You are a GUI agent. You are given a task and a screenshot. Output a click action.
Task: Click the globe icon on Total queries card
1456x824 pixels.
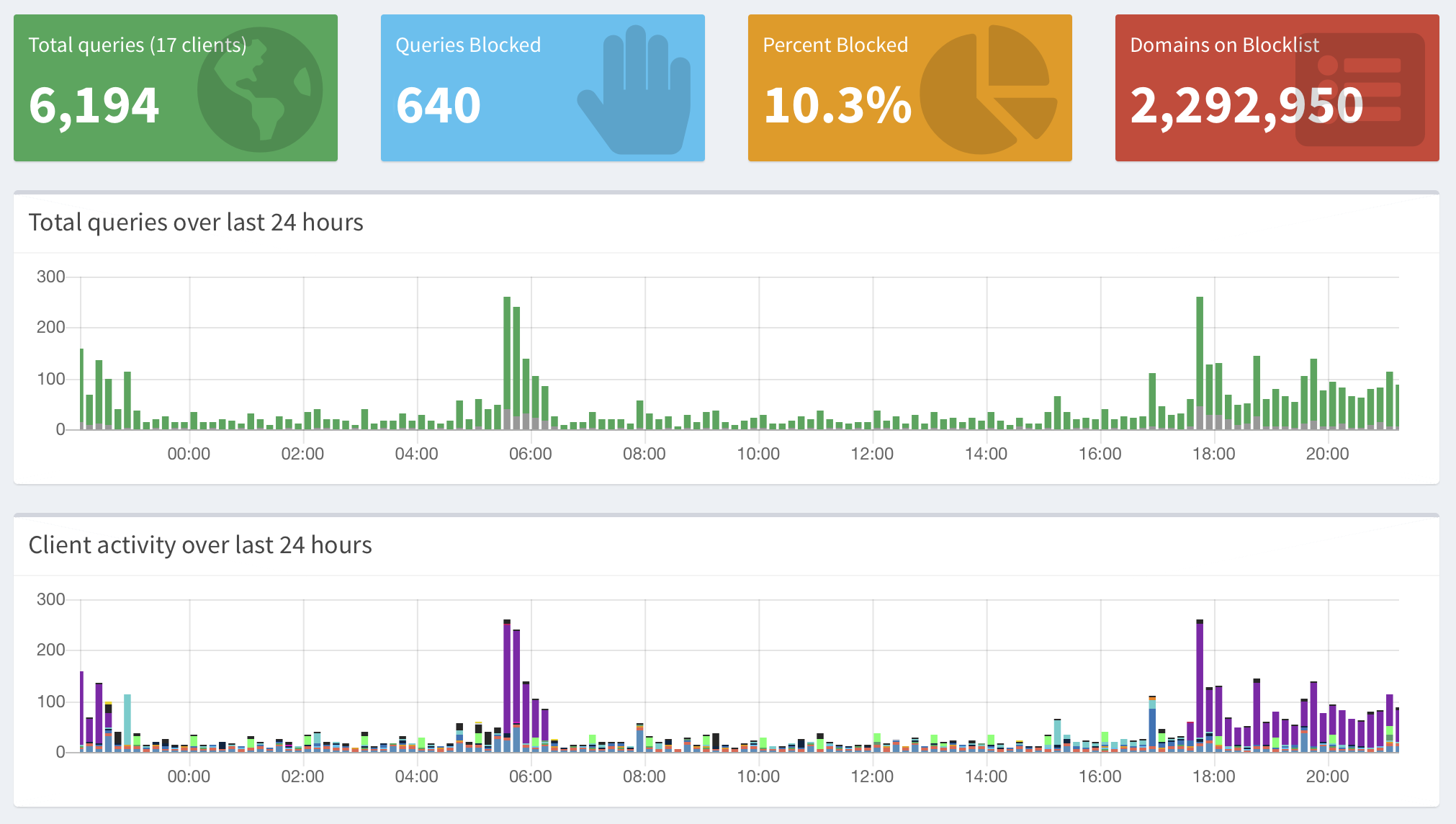(259, 89)
